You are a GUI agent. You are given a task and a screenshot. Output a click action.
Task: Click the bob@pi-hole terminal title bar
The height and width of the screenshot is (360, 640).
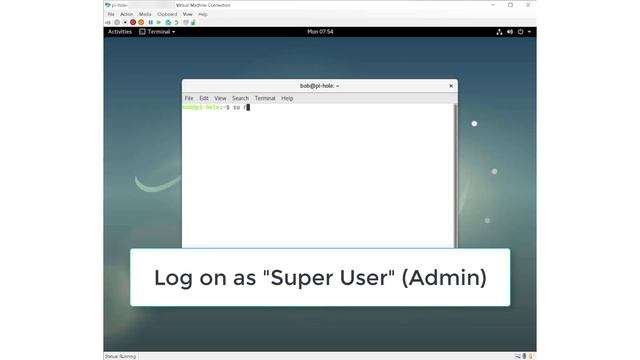(x=320, y=86)
